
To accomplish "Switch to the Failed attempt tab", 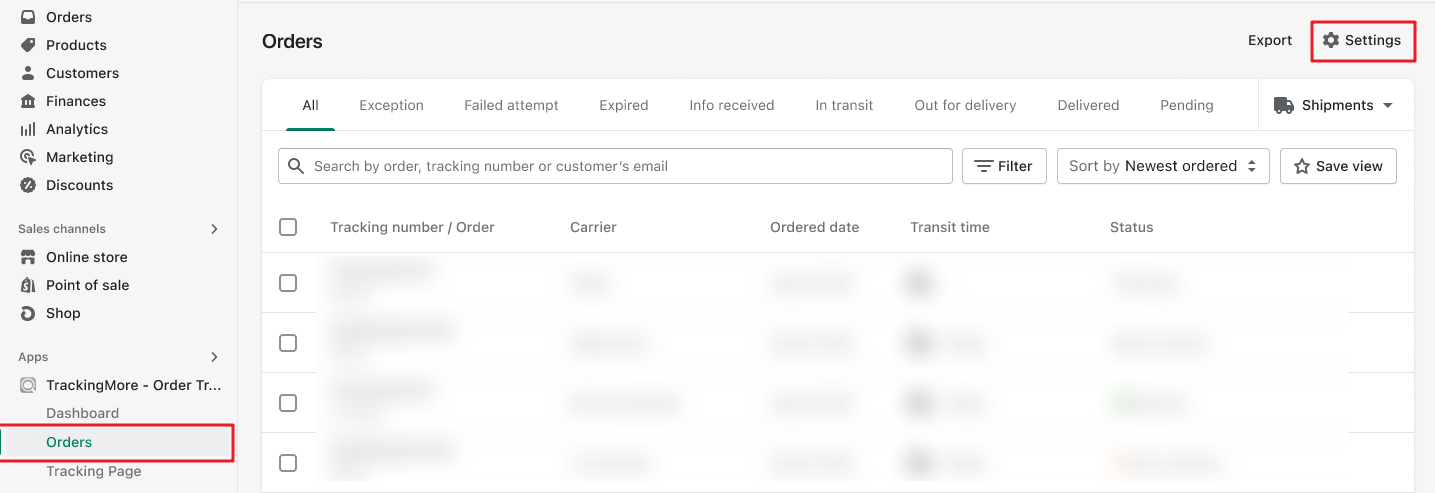I will pos(511,105).
